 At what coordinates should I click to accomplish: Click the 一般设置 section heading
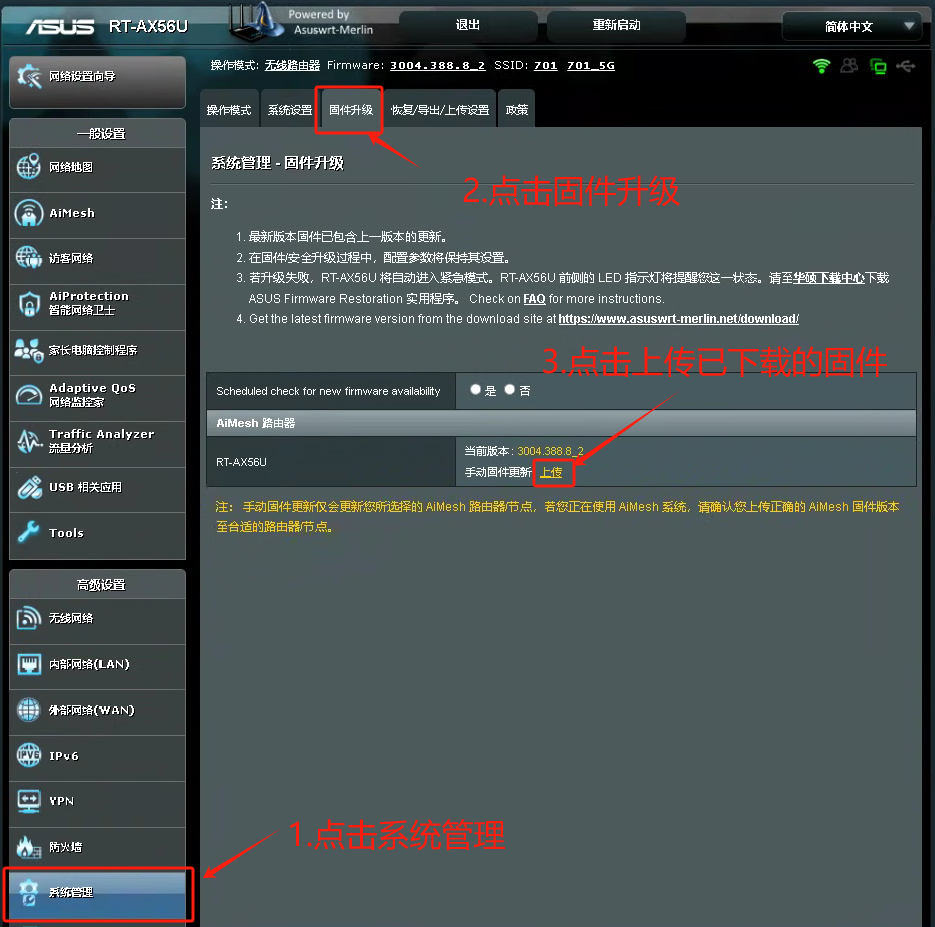coord(101,134)
